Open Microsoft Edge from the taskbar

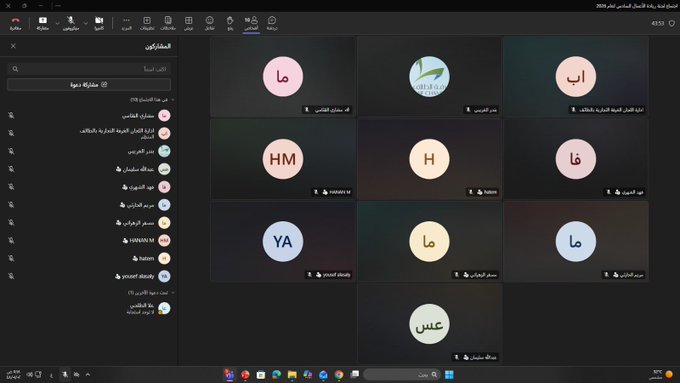click(x=276, y=374)
